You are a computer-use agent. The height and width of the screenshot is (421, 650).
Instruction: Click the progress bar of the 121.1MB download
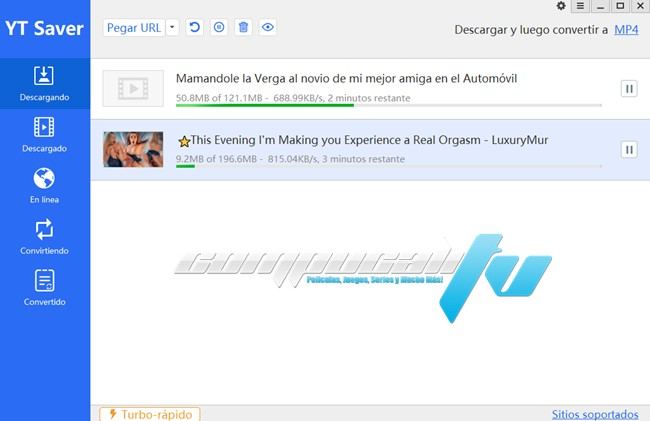(388, 105)
